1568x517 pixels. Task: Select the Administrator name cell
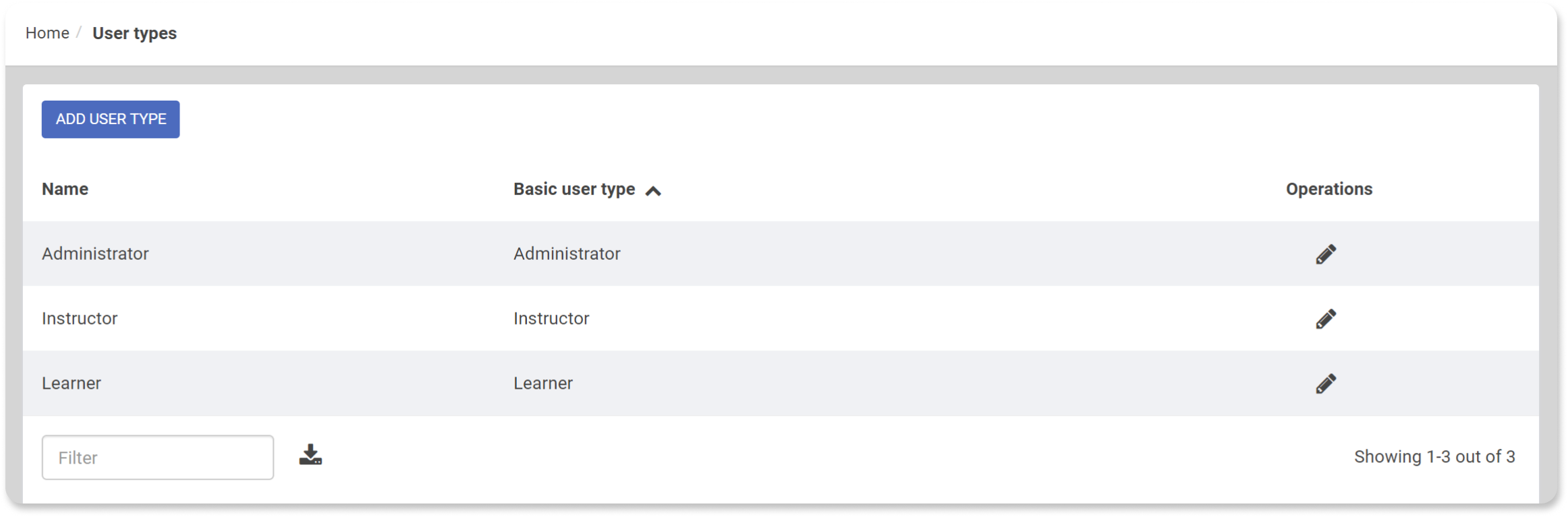tap(95, 254)
